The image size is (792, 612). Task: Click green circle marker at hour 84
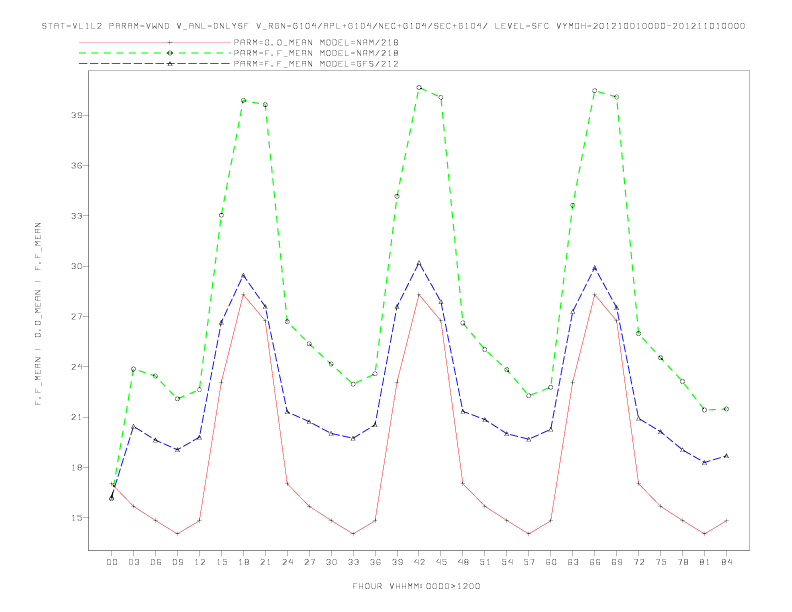coord(726,409)
